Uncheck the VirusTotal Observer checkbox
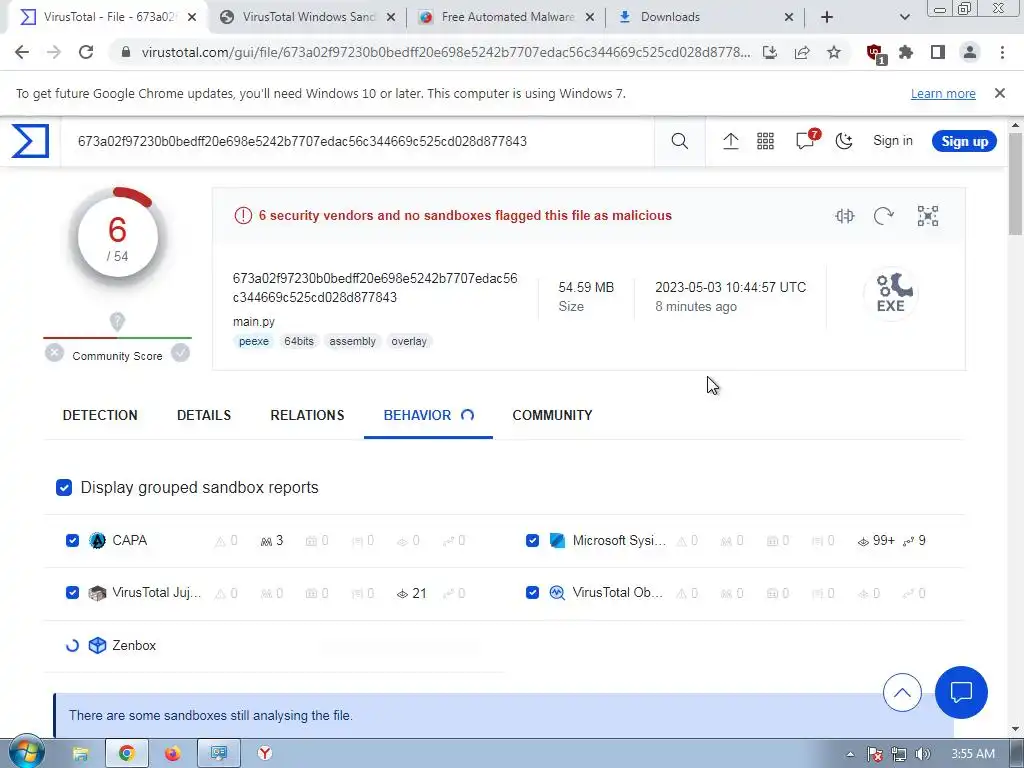 (532, 593)
